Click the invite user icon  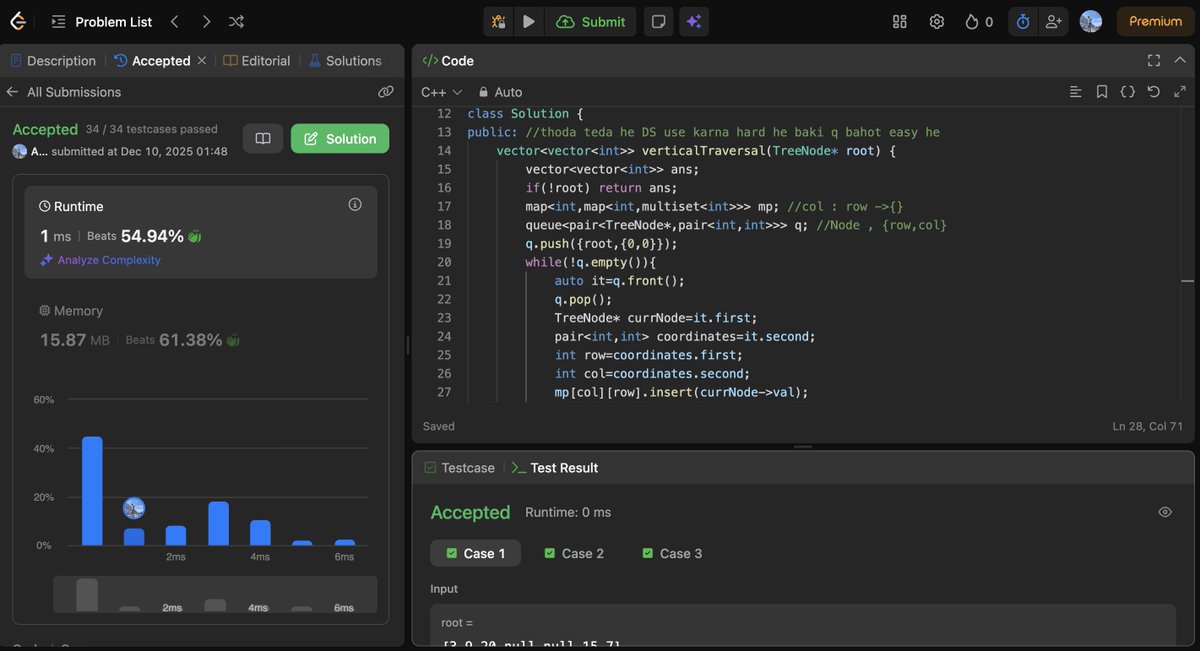pos(1053,21)
